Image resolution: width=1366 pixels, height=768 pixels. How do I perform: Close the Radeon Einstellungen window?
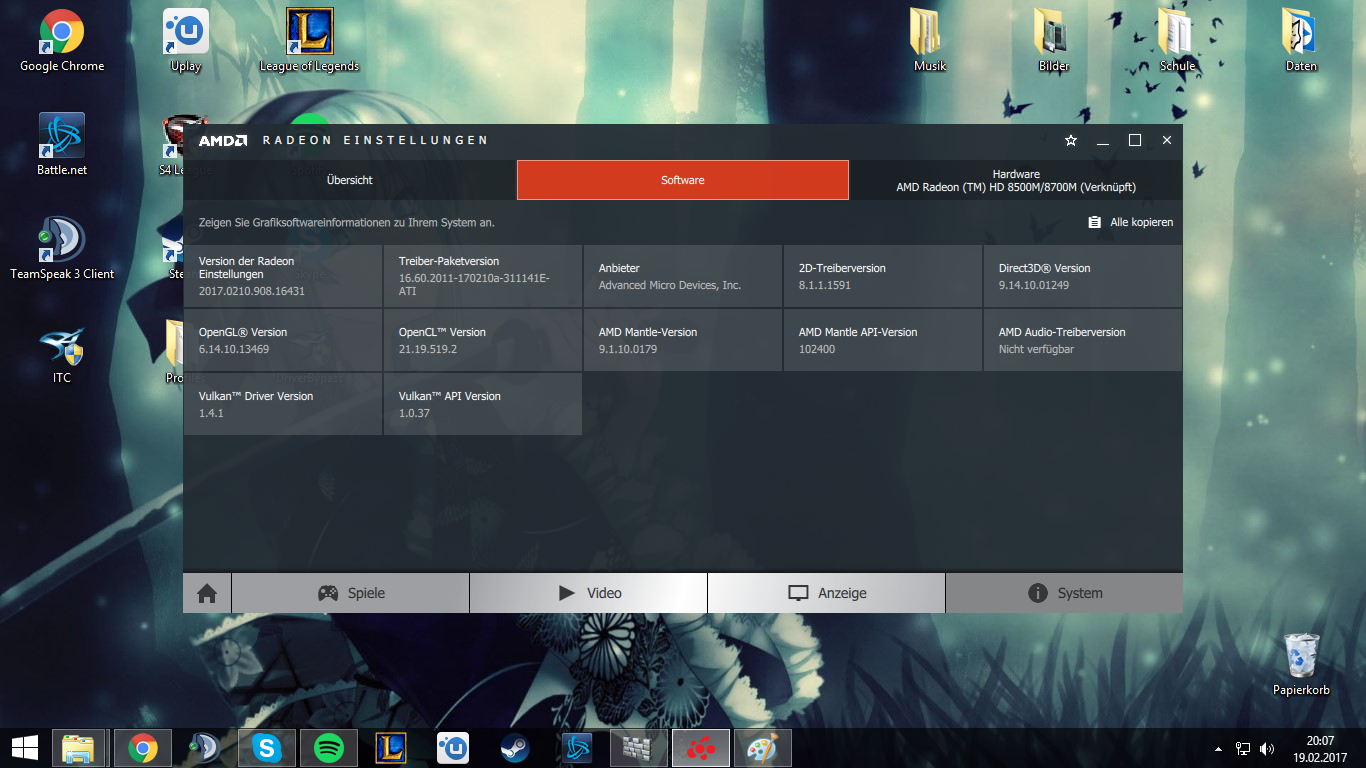pos(1167,141)
